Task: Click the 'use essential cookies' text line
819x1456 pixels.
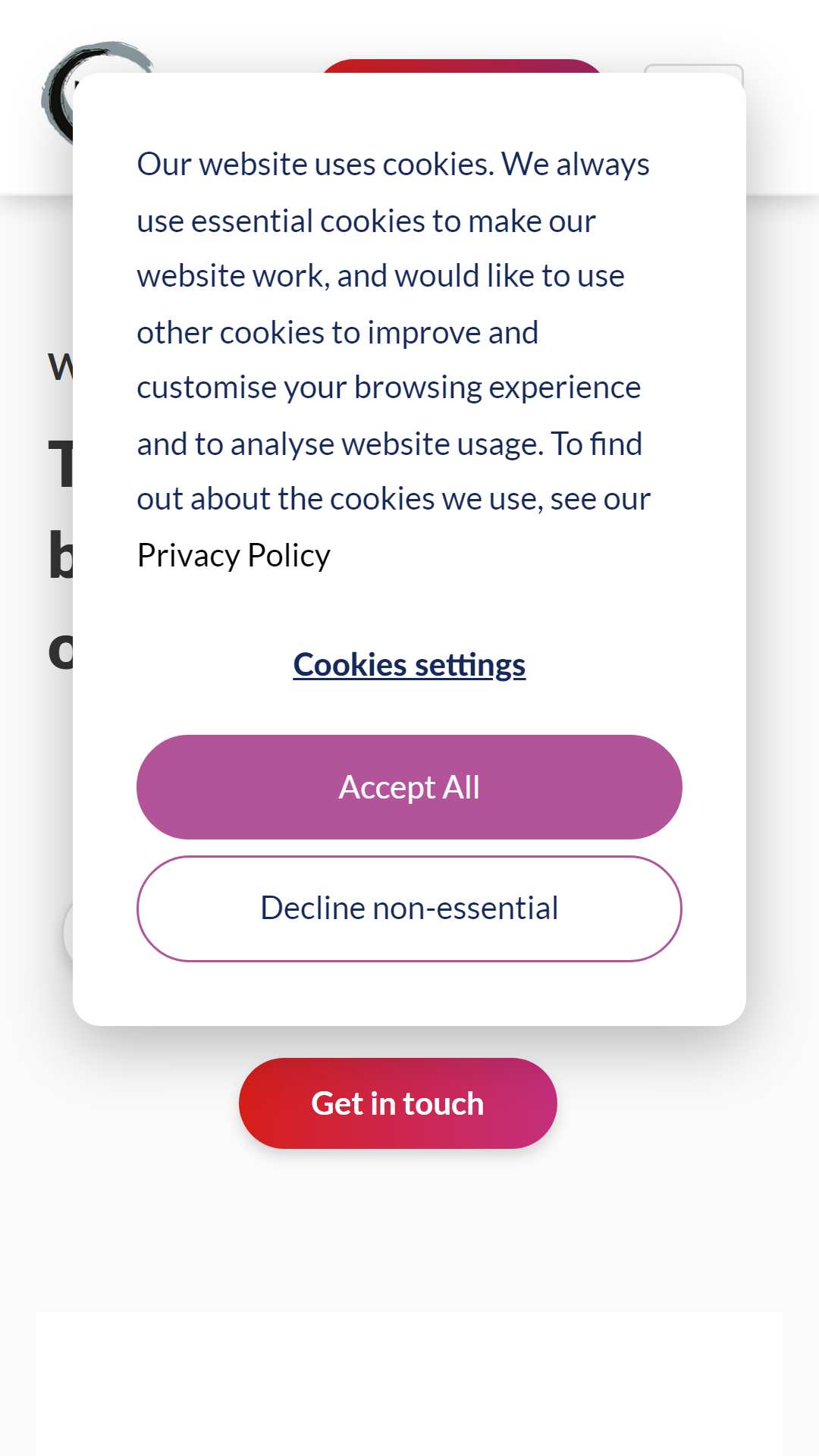Action: [x=366, y=221]
